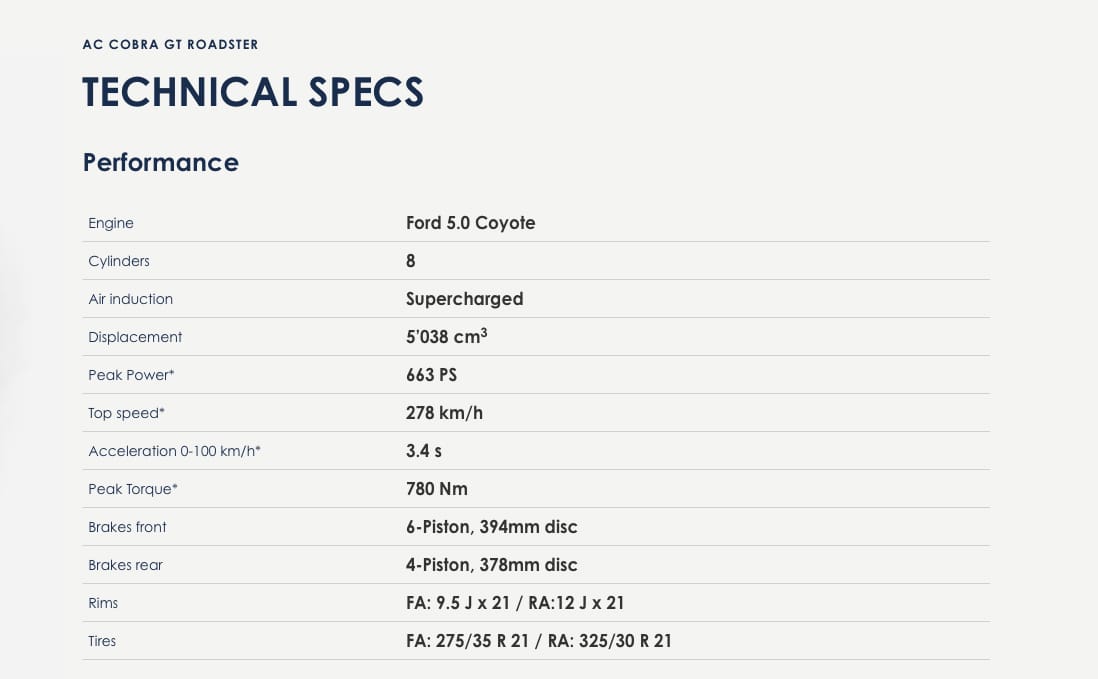Click the TECHNICAL SPECS heading
1098x679 pixels.
point(253,92)
